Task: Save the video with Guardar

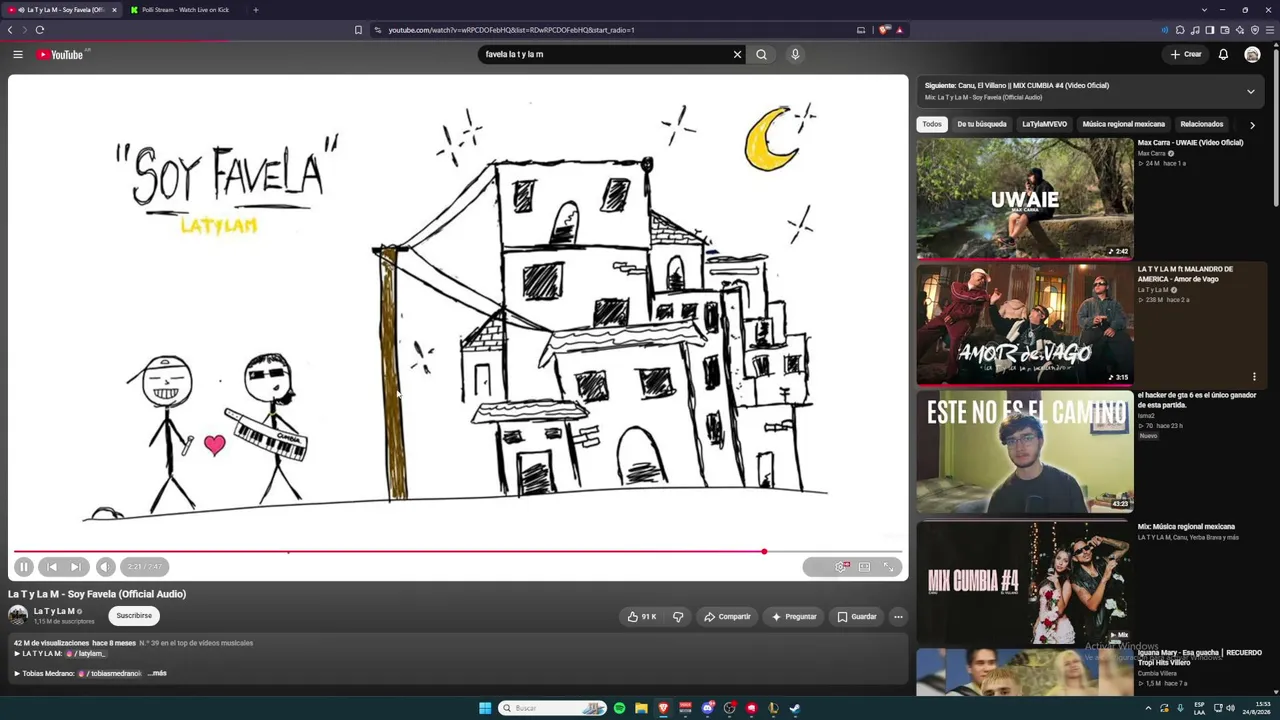Action: click(x=857, y=617)
